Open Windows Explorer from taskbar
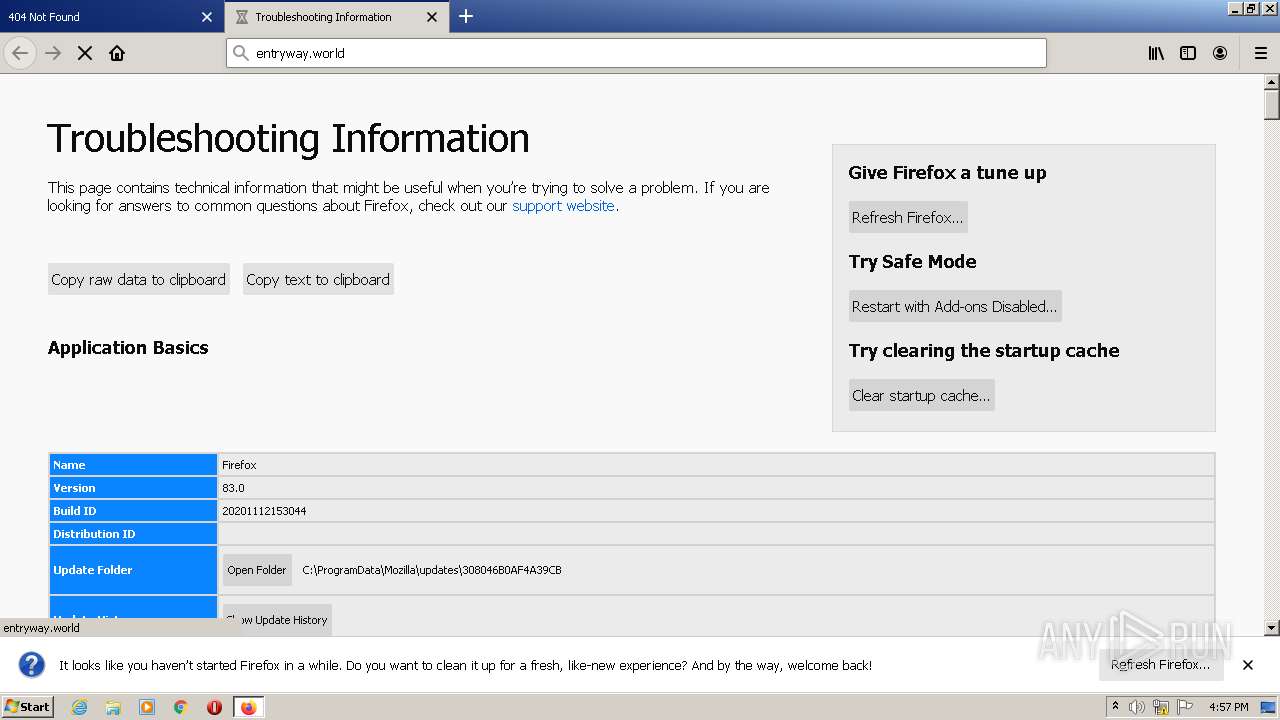 tap(113, 707)
